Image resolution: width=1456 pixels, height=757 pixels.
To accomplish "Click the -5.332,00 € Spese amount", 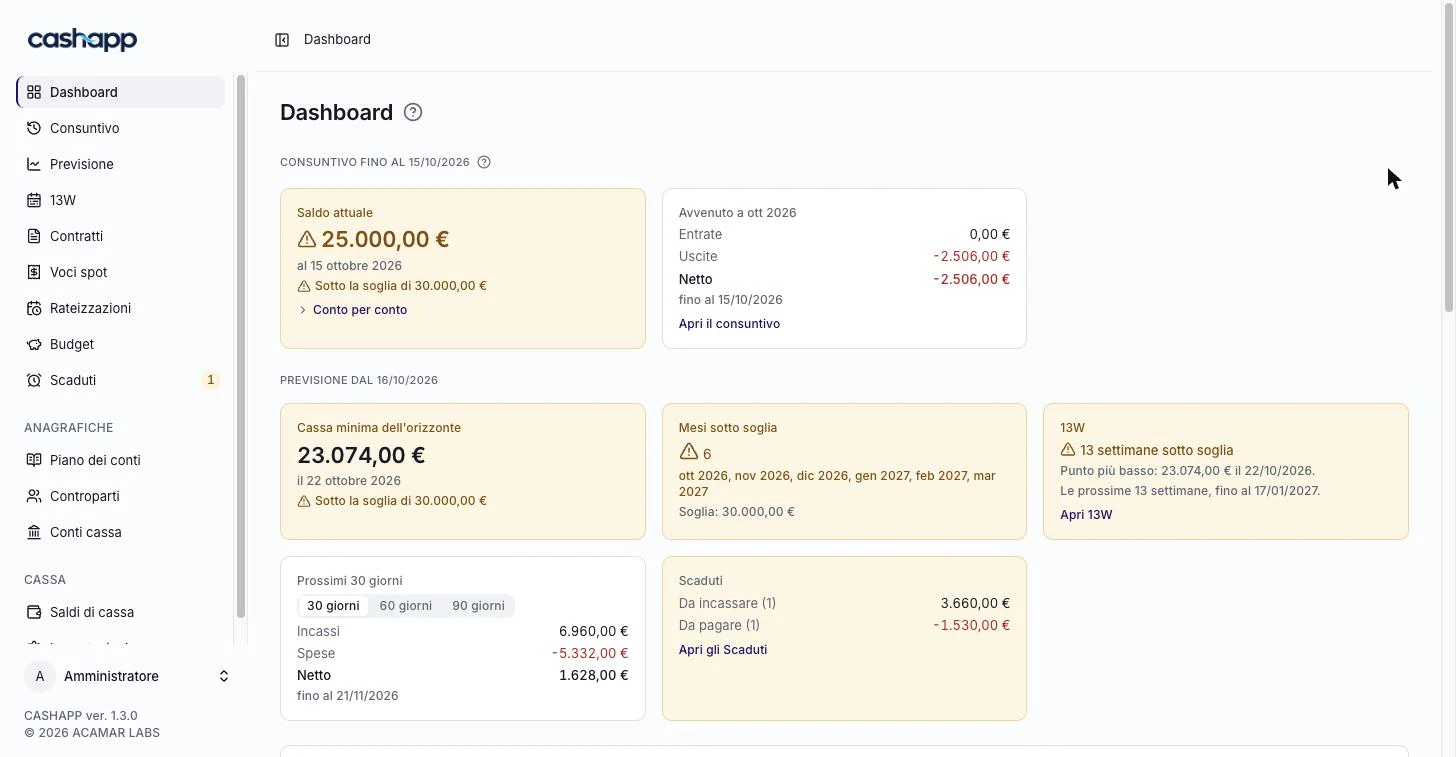I will [590, 653].
